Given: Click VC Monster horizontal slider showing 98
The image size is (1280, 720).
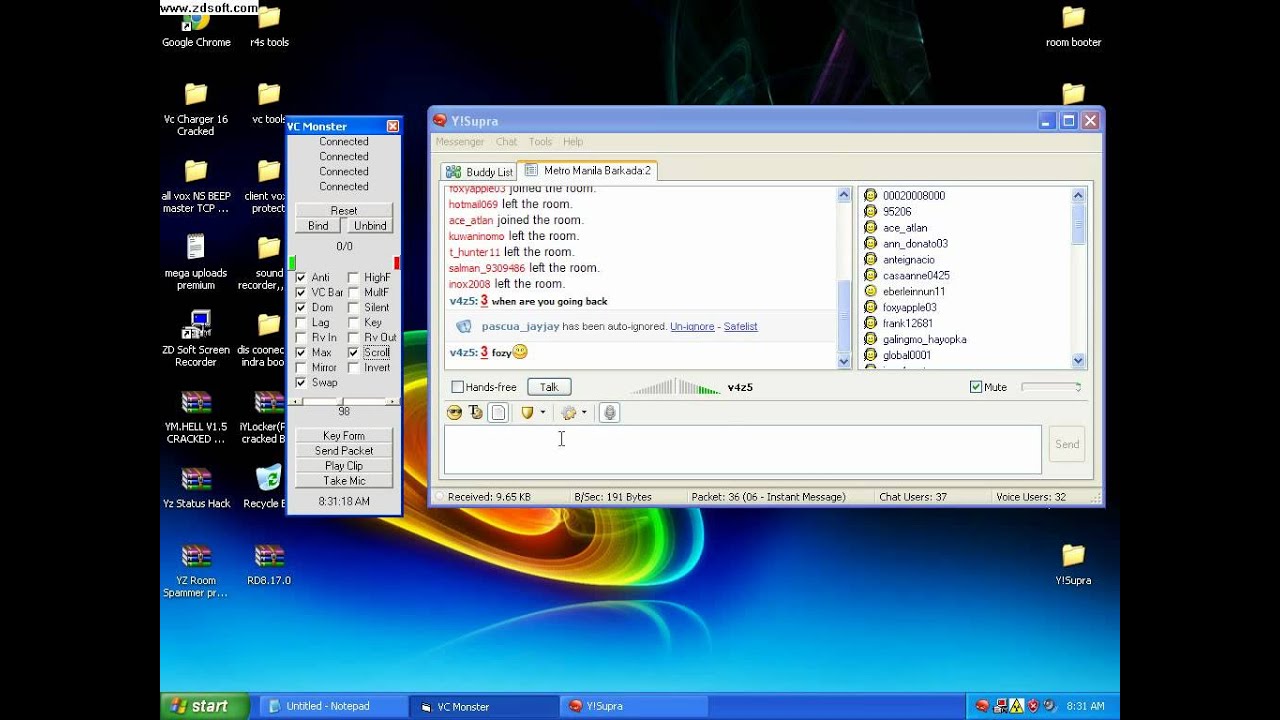Looking at the screenshot, I should point(343,401).
